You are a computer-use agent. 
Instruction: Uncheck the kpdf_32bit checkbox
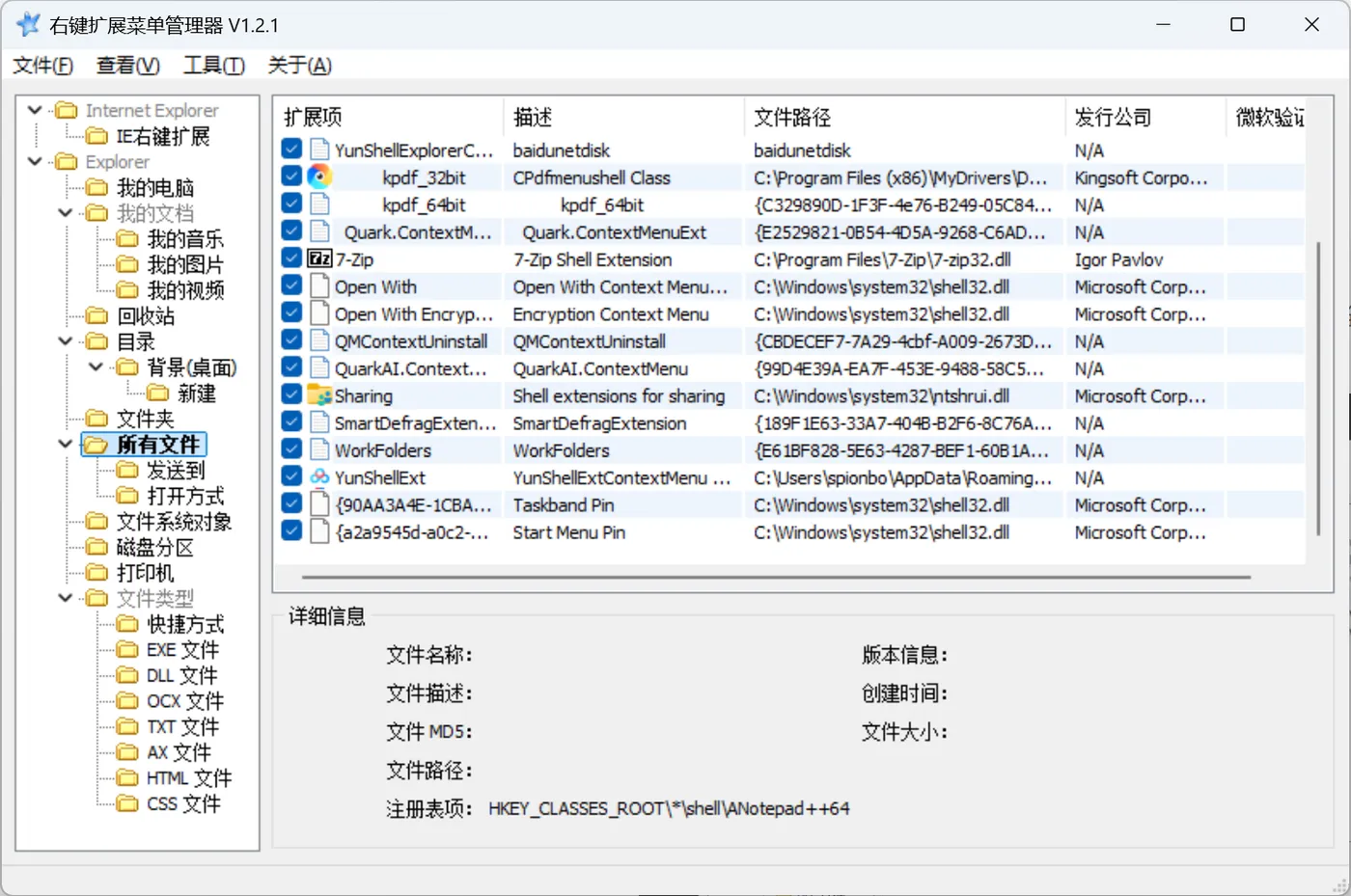point(291,176)
